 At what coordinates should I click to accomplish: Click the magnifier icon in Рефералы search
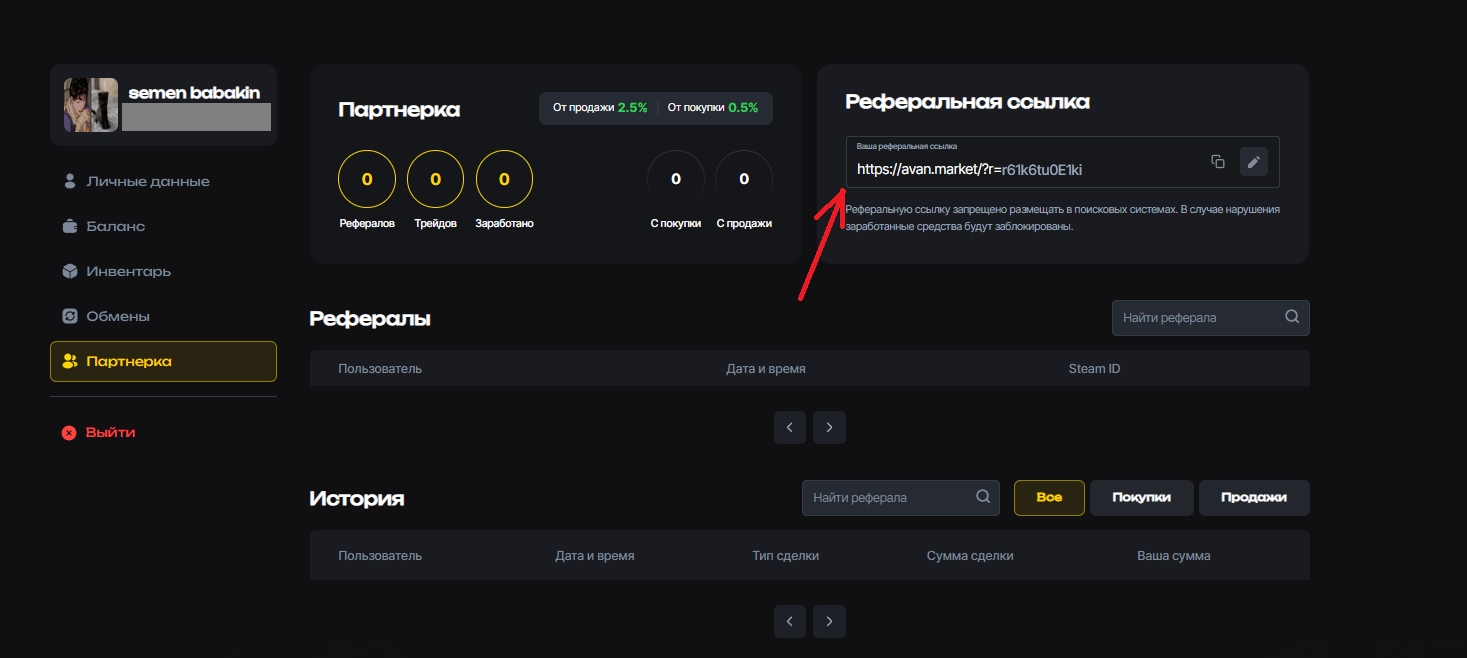[1291, 317]
